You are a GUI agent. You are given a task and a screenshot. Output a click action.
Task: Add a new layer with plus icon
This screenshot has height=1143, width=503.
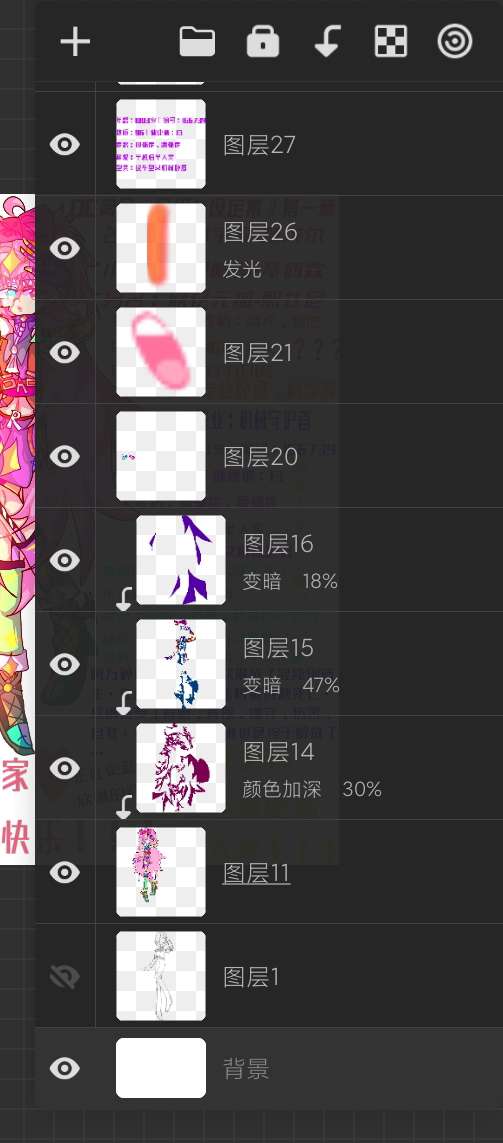click(x=75, y=42)
